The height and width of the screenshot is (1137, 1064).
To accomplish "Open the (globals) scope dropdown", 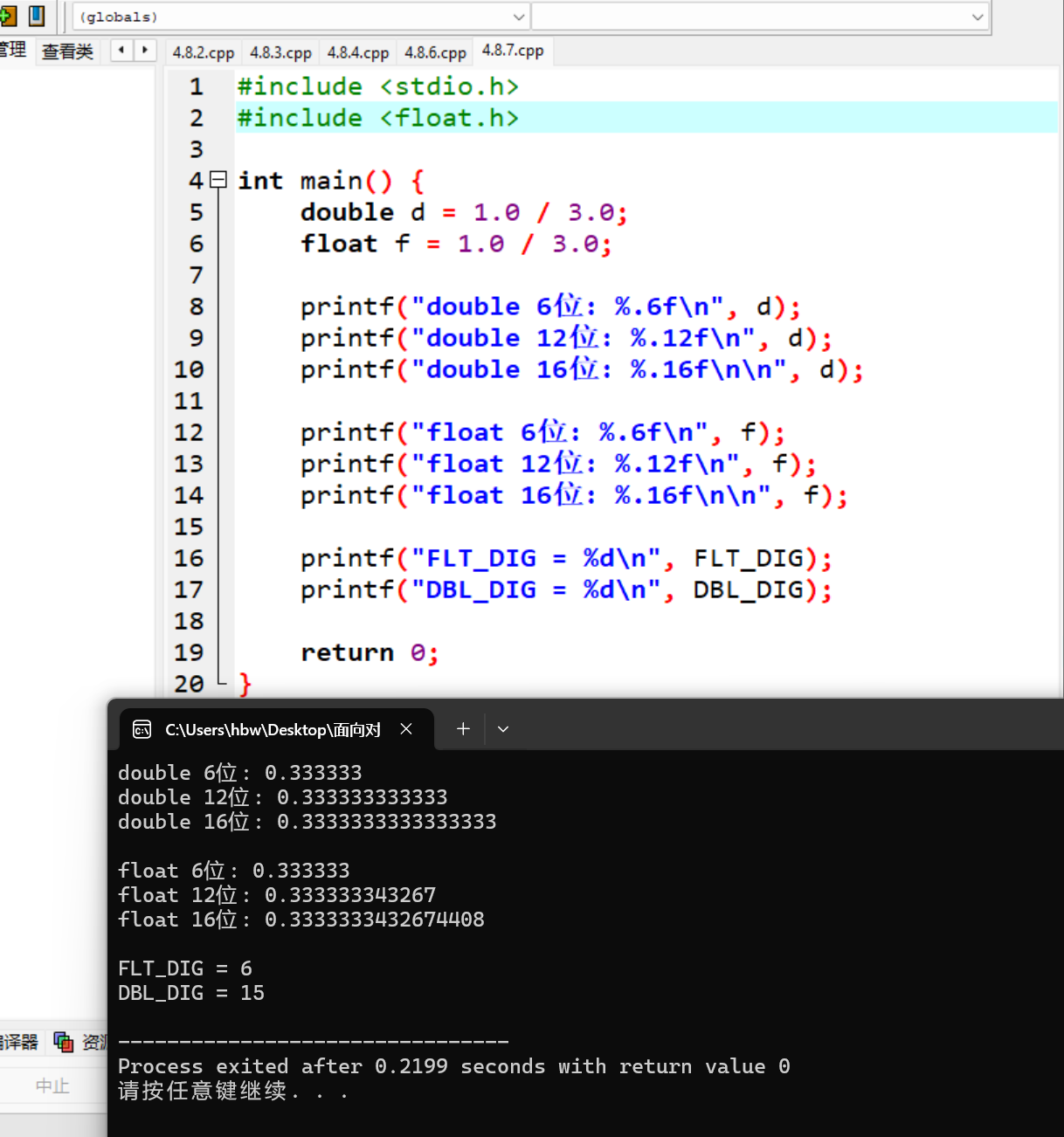I will pyautogui.click(x=301, y=17).
